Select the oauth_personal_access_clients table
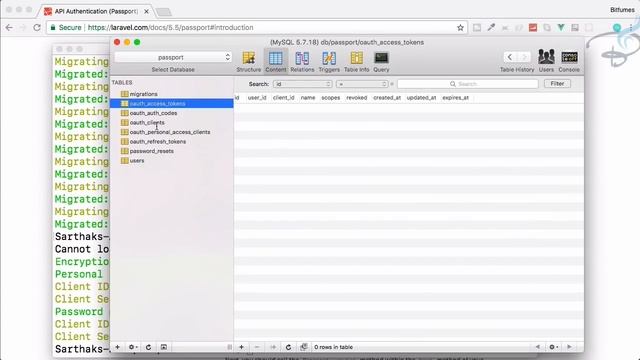 (172, 132)
